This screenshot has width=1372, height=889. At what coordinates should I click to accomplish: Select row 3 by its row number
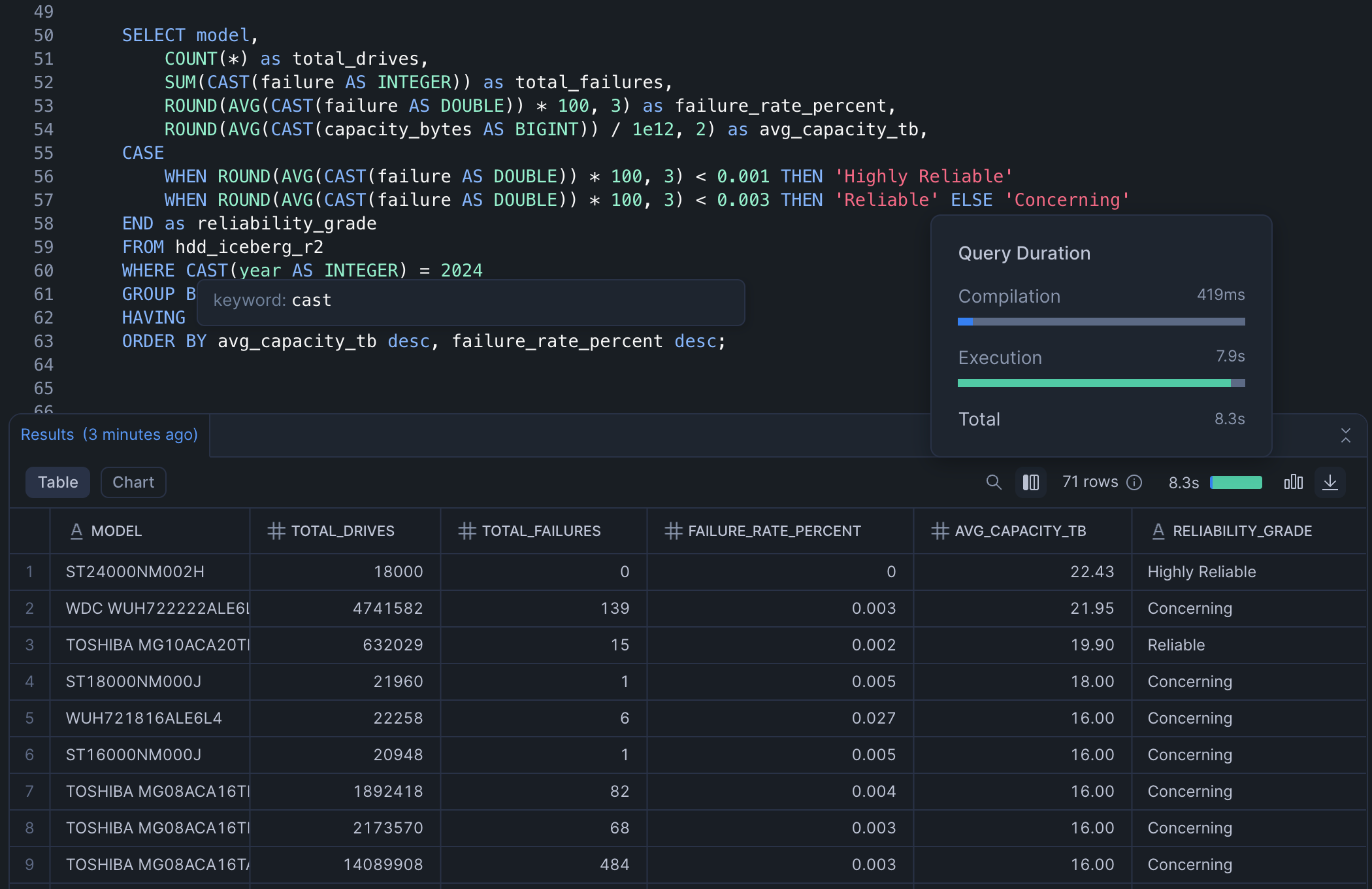point(29,645)
